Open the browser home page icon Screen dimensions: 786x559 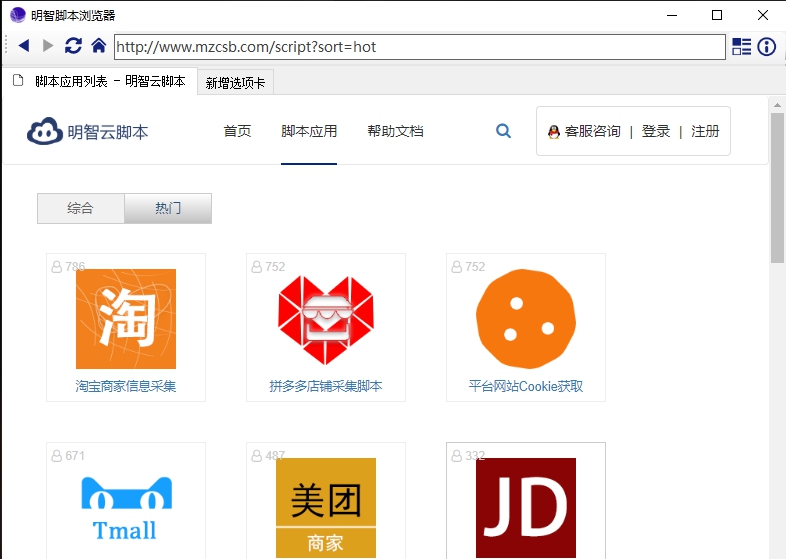(99, 46)
